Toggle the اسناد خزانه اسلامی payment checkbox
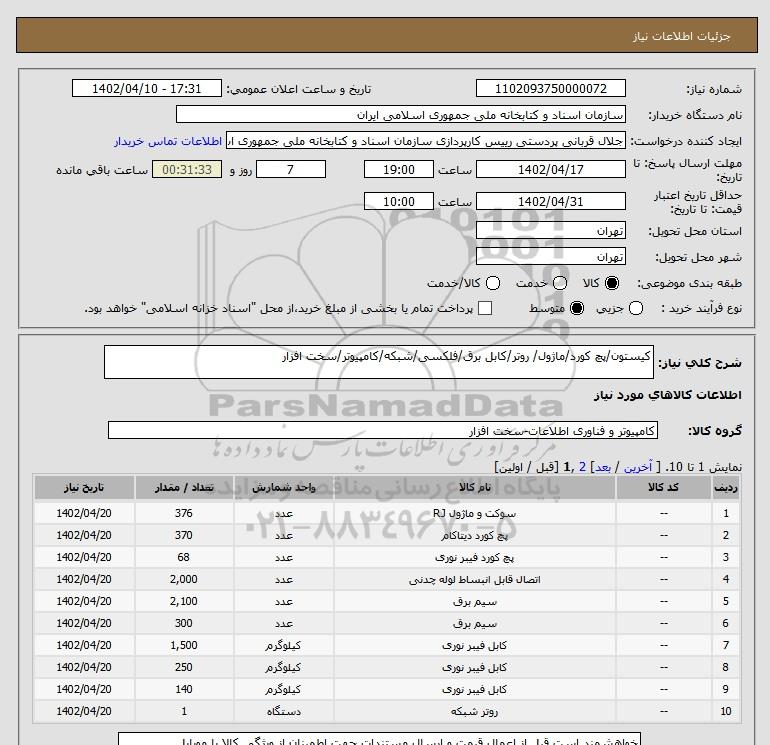The width and height of the screenshot is (770, 745). click(x=485, y=308)
